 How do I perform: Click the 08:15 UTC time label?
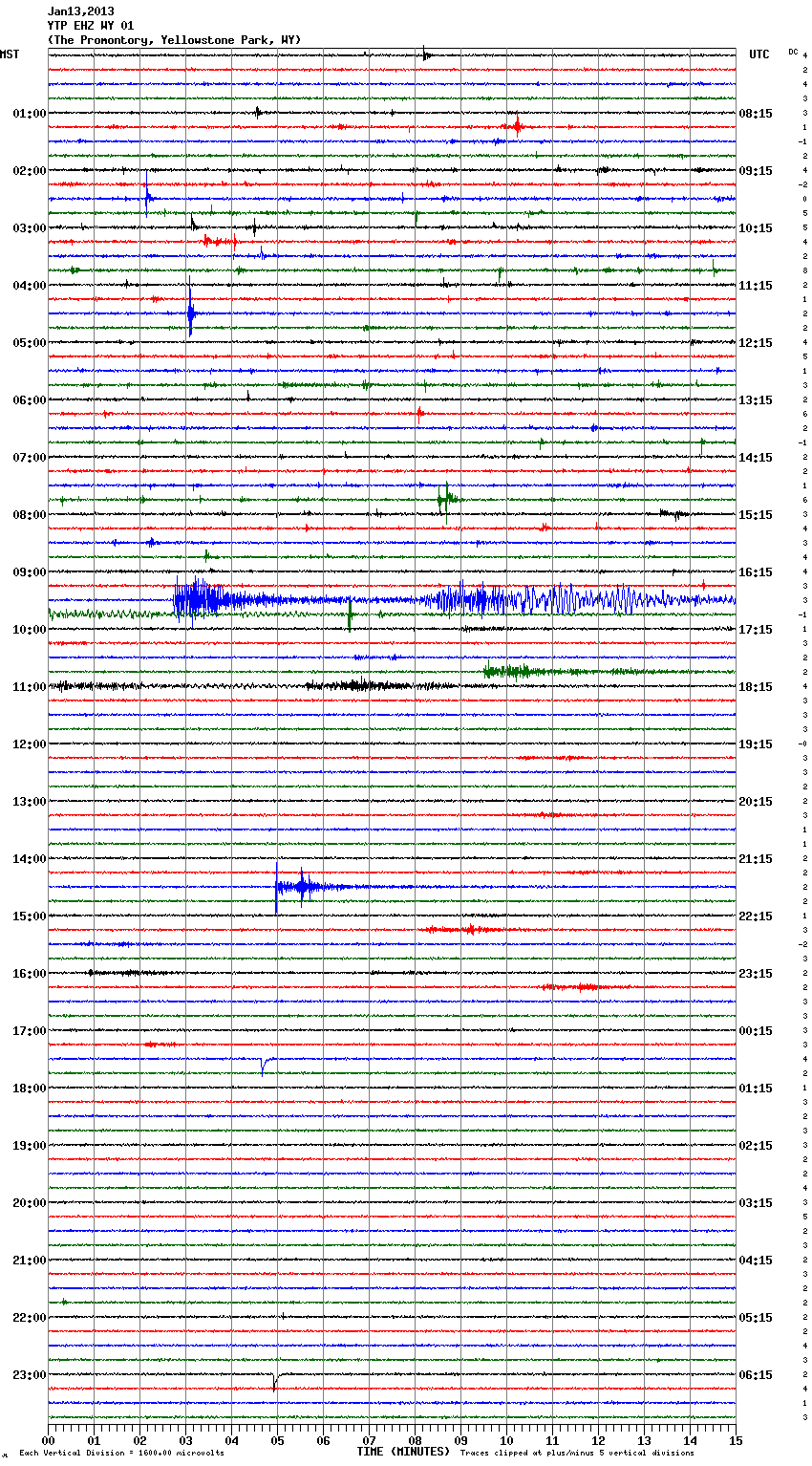pyautogui.click(x=756, y=114)
